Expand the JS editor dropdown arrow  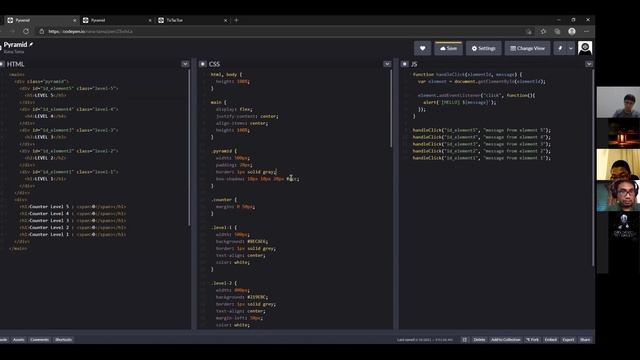coord(589,64)
